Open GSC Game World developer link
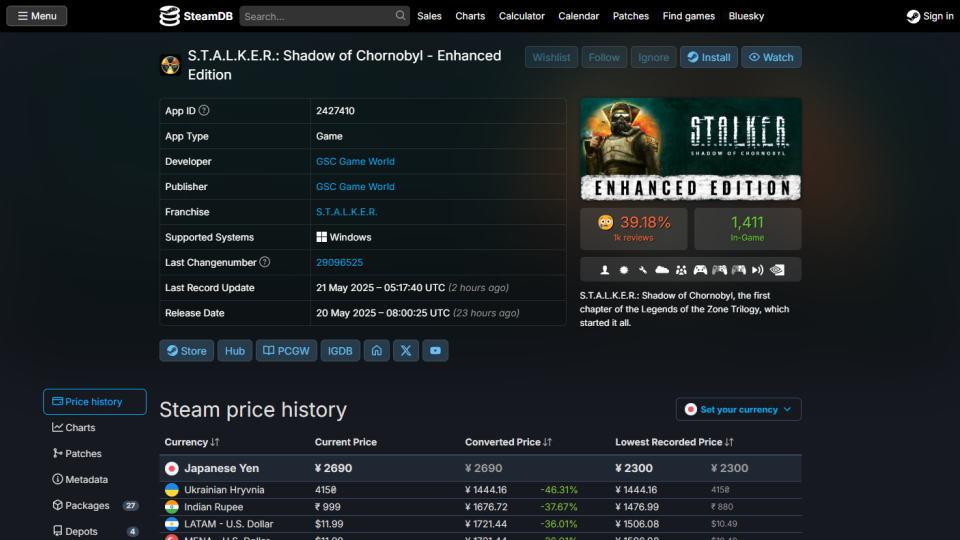960x540 pixels. coord(355,161)
